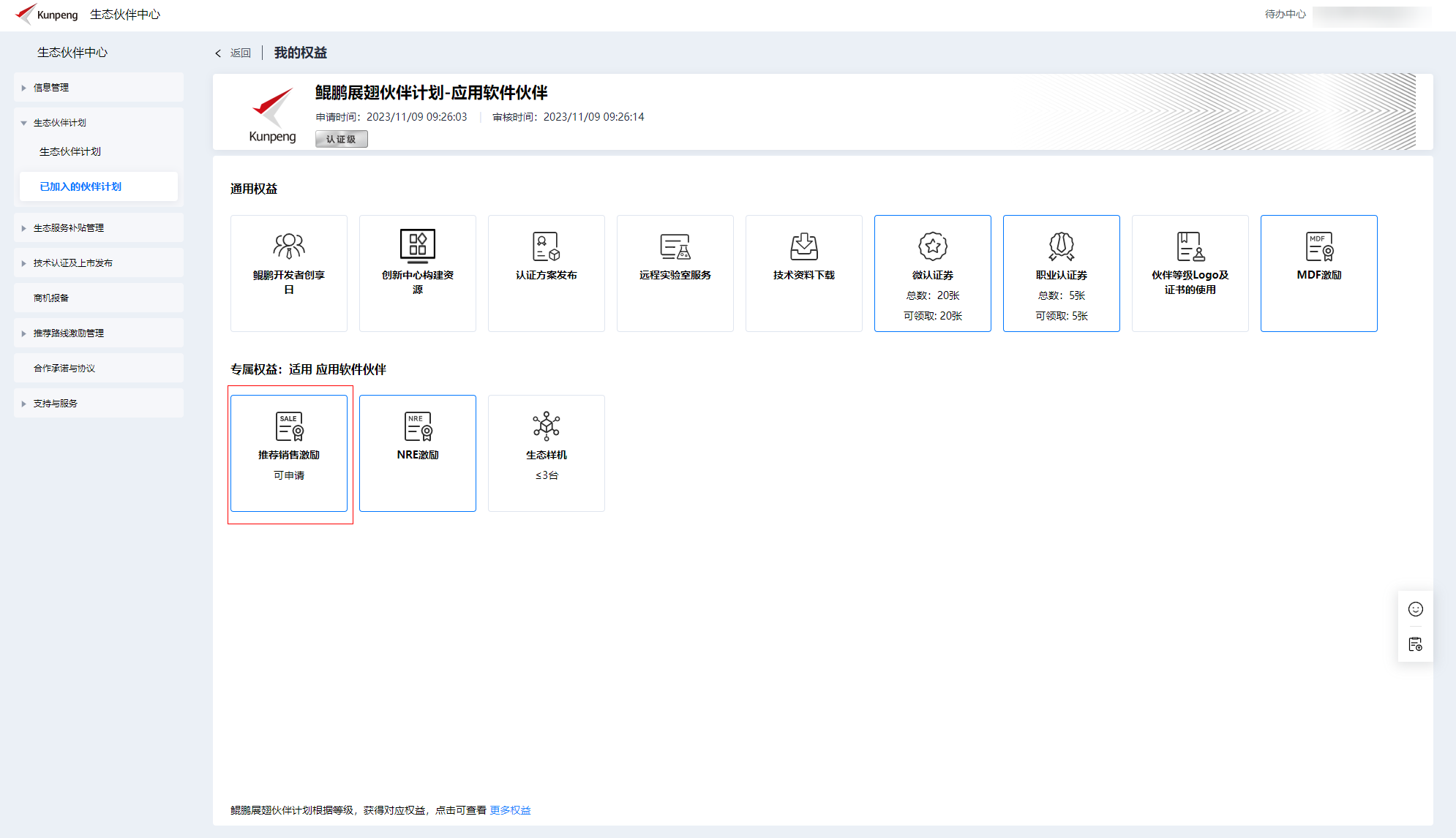Click the document survey icon below the smiley
The height and width of the screenshot is (838, 1456).
[x=1416, y=644]
